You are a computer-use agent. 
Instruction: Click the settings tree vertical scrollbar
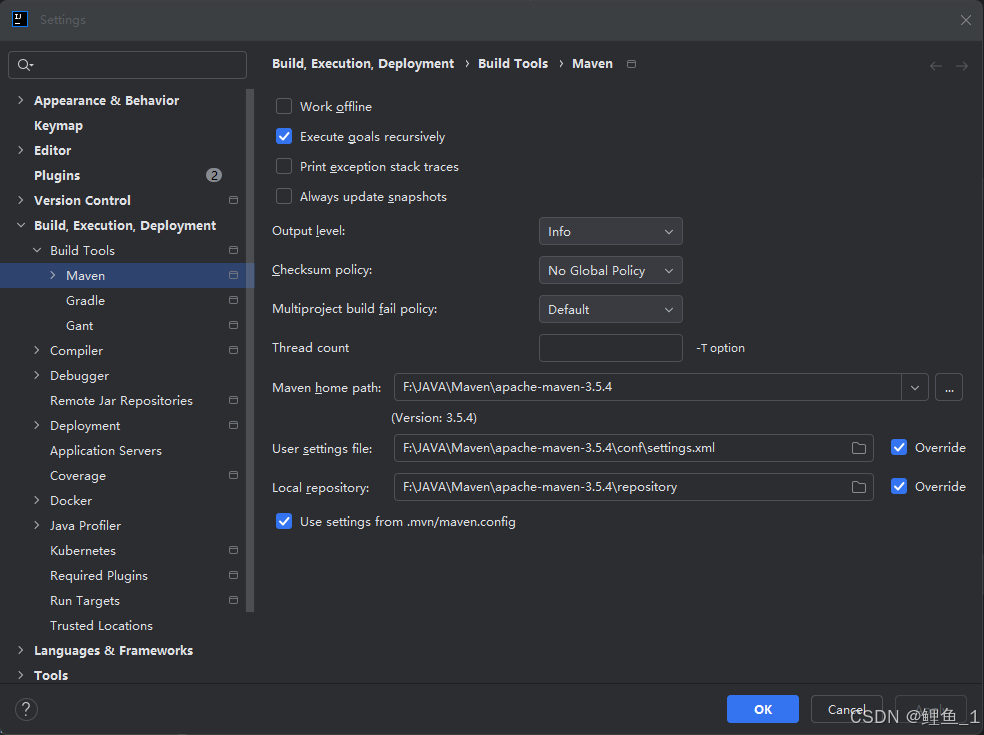coord(250,350)
